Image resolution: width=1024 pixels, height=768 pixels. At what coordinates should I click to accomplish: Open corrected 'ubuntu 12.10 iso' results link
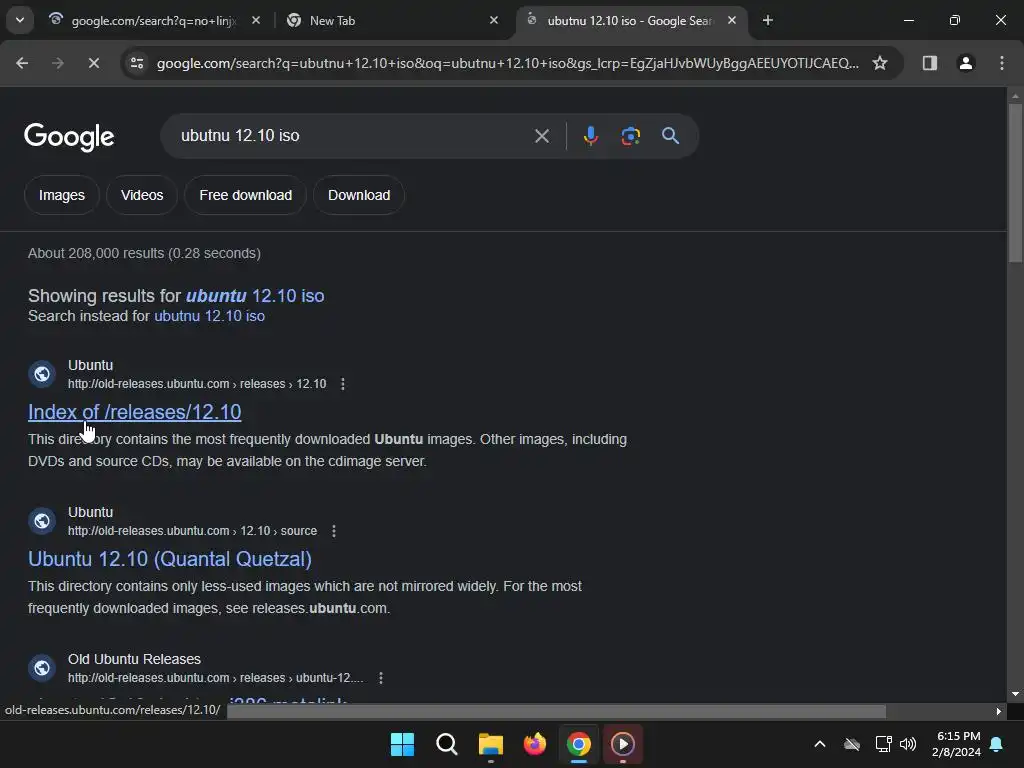click(255, 296)
